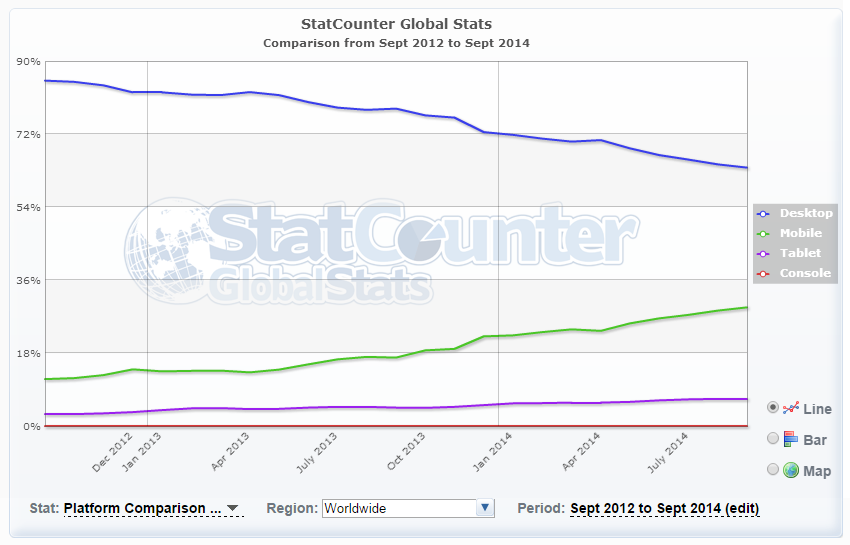Click the blue Desktop trend line
Viewport: 850px width, 545px height.
click(400, 109)
